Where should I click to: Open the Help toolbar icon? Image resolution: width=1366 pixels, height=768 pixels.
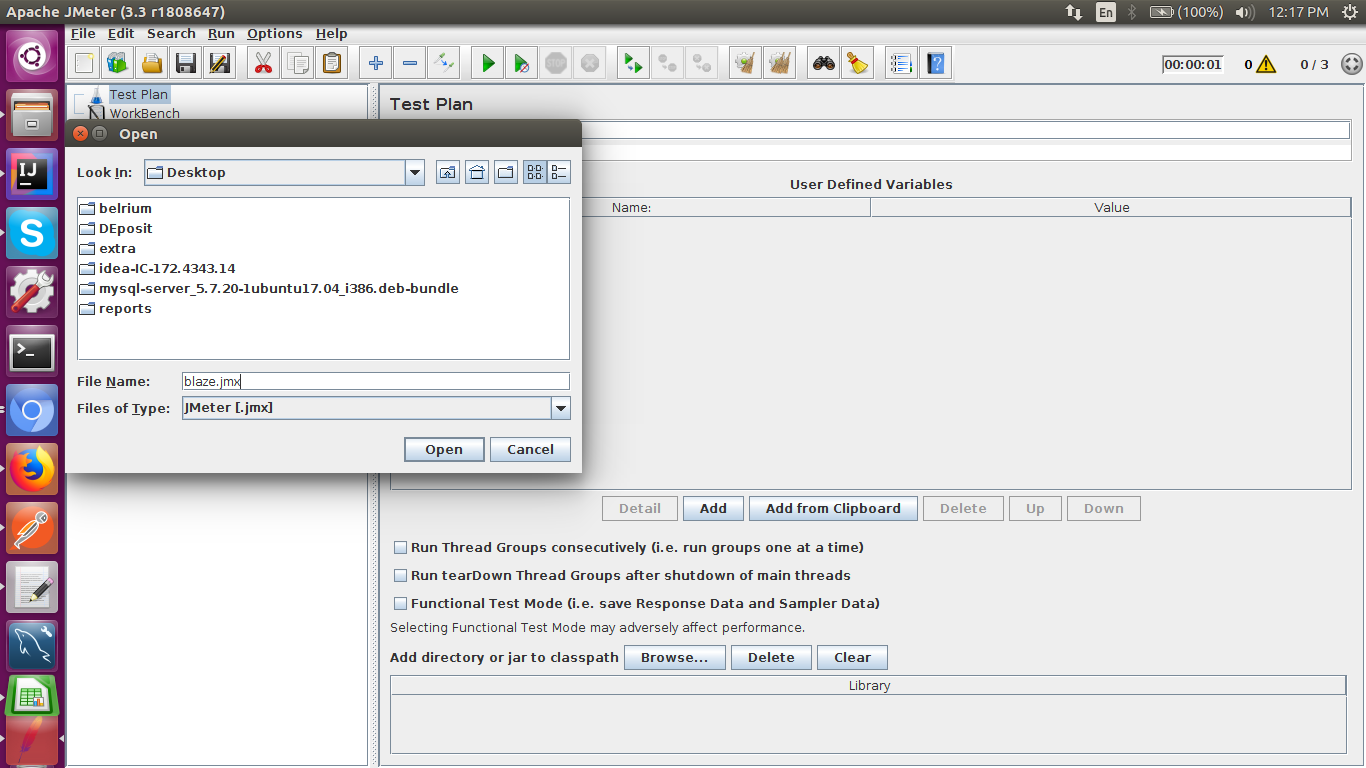tap(935, 64)
